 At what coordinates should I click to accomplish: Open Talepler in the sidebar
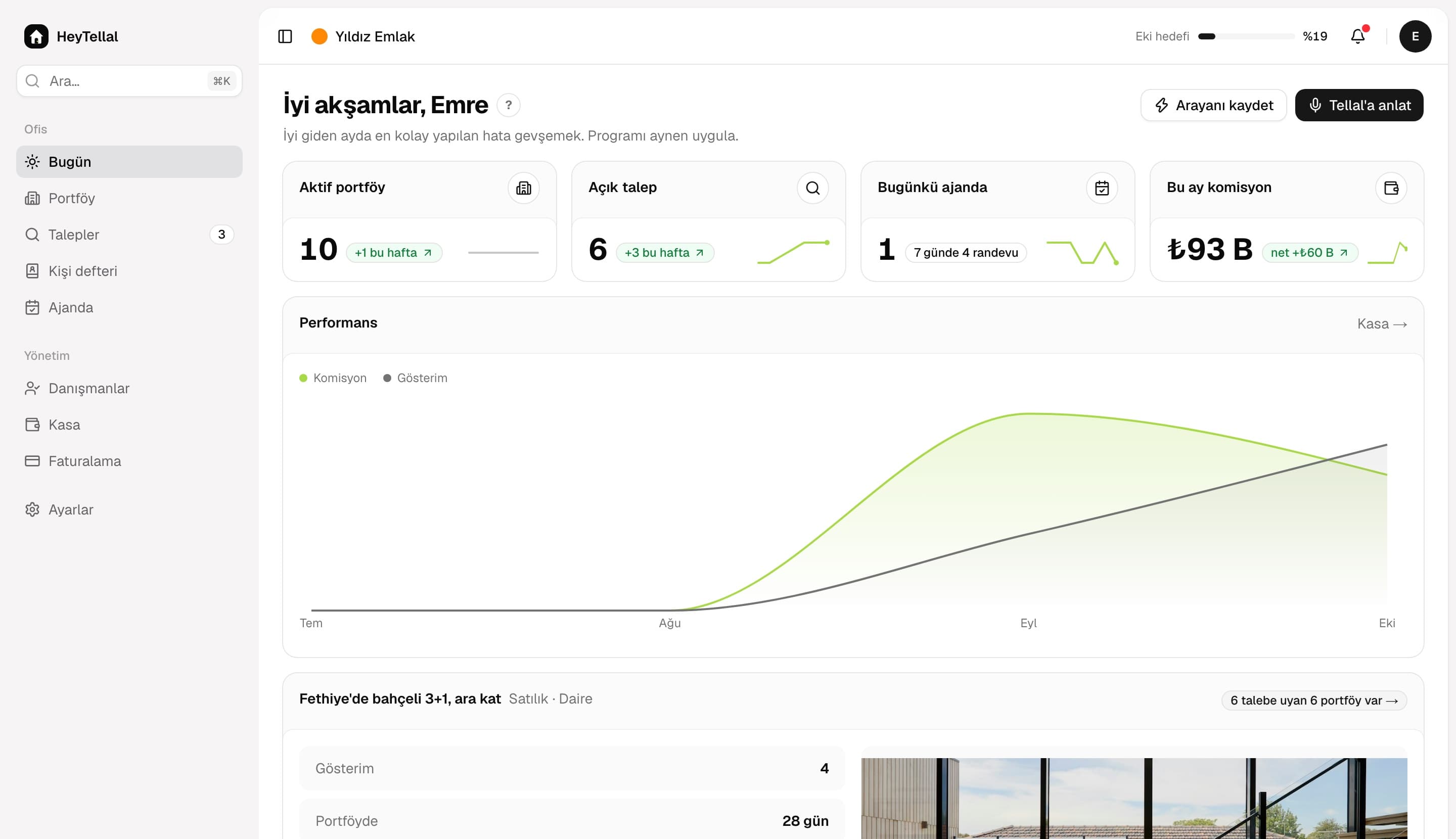click(x=129, y=235)
